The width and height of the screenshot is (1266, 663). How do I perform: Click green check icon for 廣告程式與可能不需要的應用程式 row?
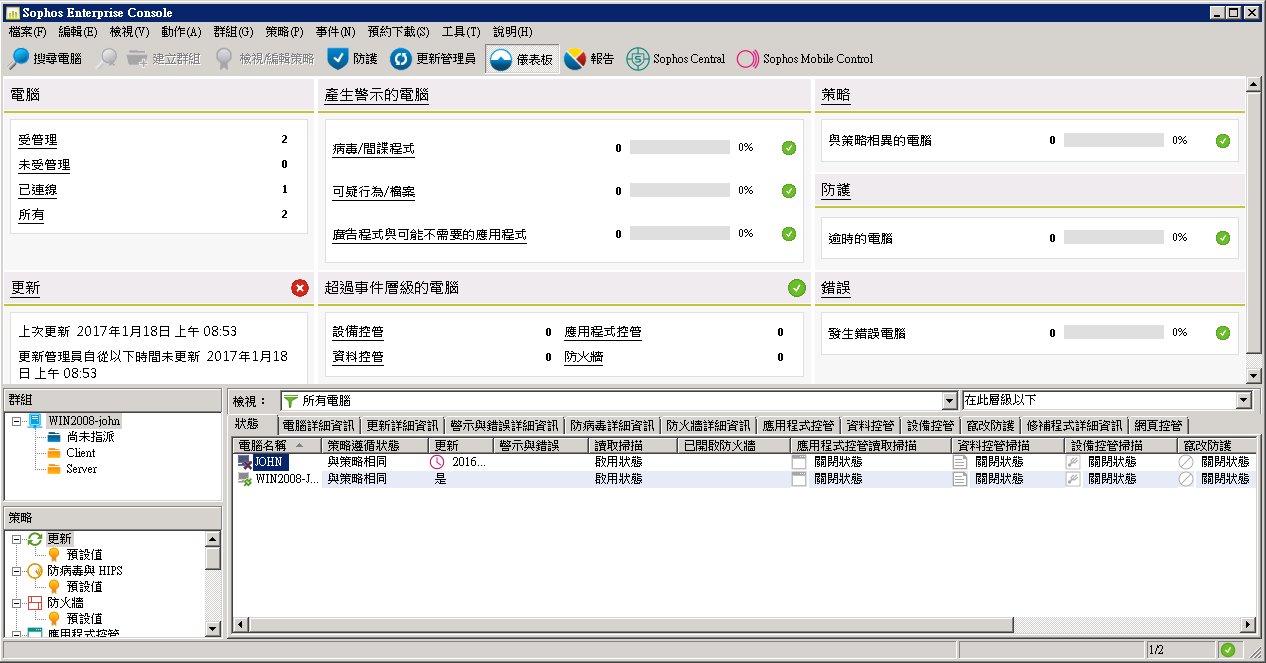click(789, 234)
